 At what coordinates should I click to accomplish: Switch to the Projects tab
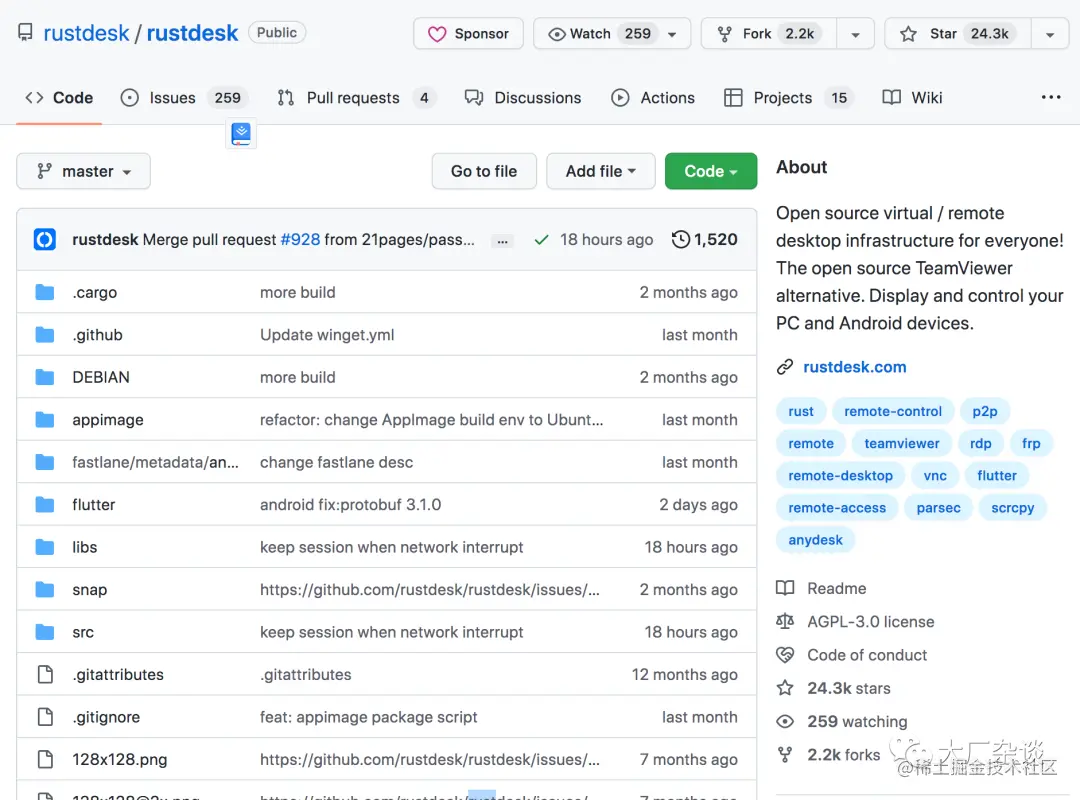tap(789, 98)
